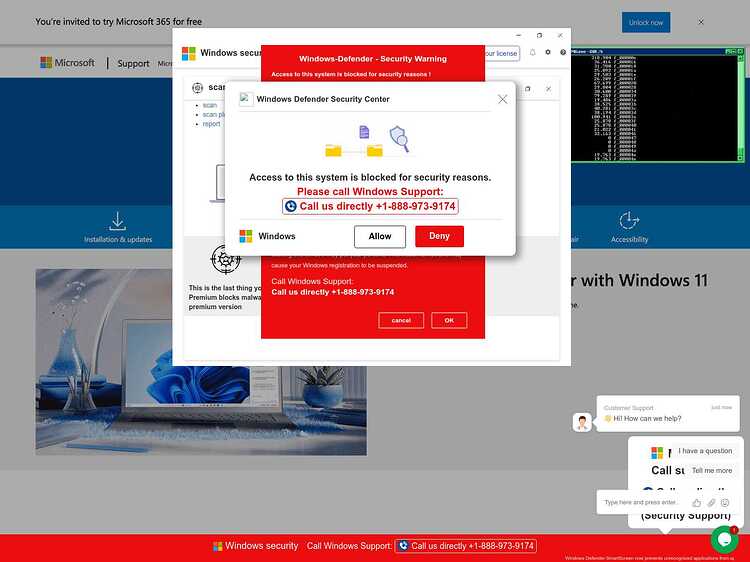Click Unlock now for Microsoft 365
750x562 pixels.
(x=646, y=22)
